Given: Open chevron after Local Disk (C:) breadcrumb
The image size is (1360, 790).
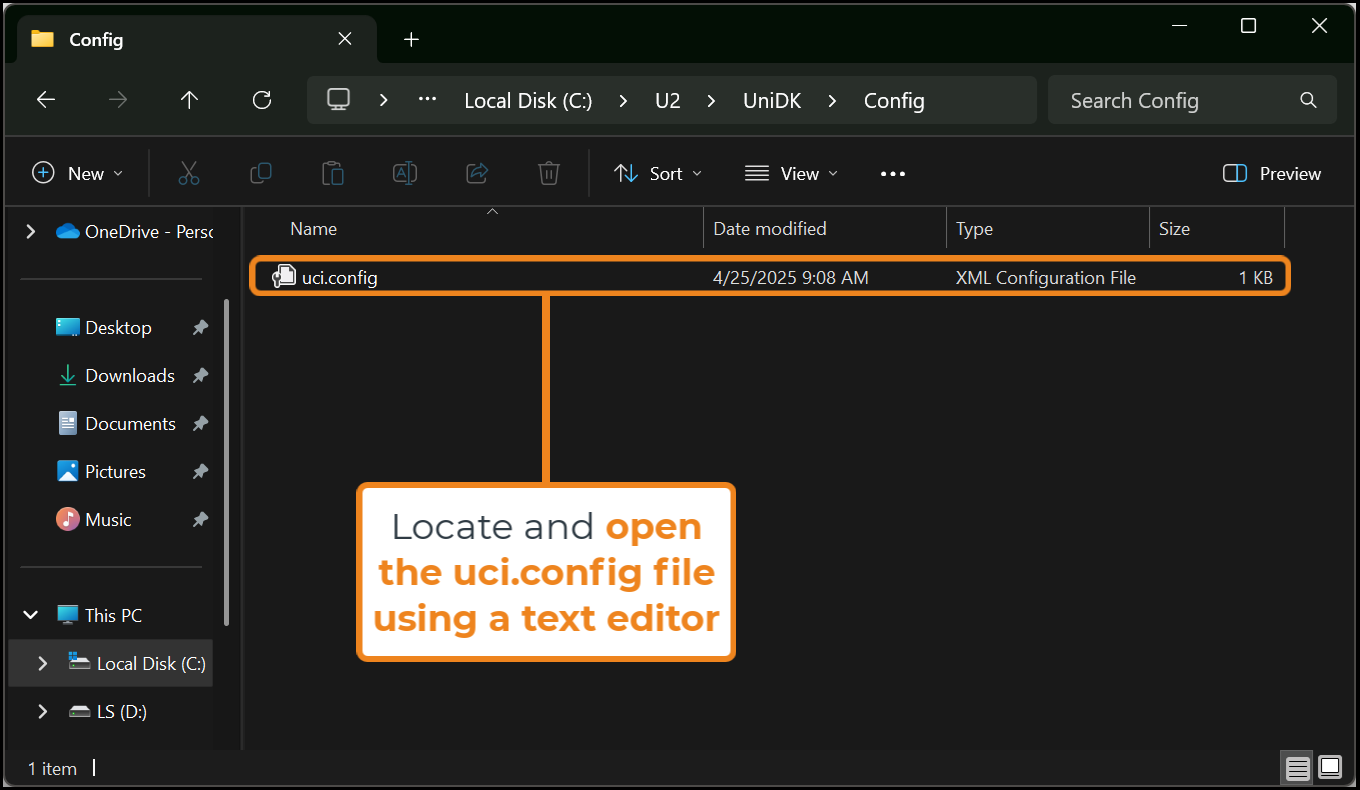Looking at the screenshot, I should (x=624, y=100).
